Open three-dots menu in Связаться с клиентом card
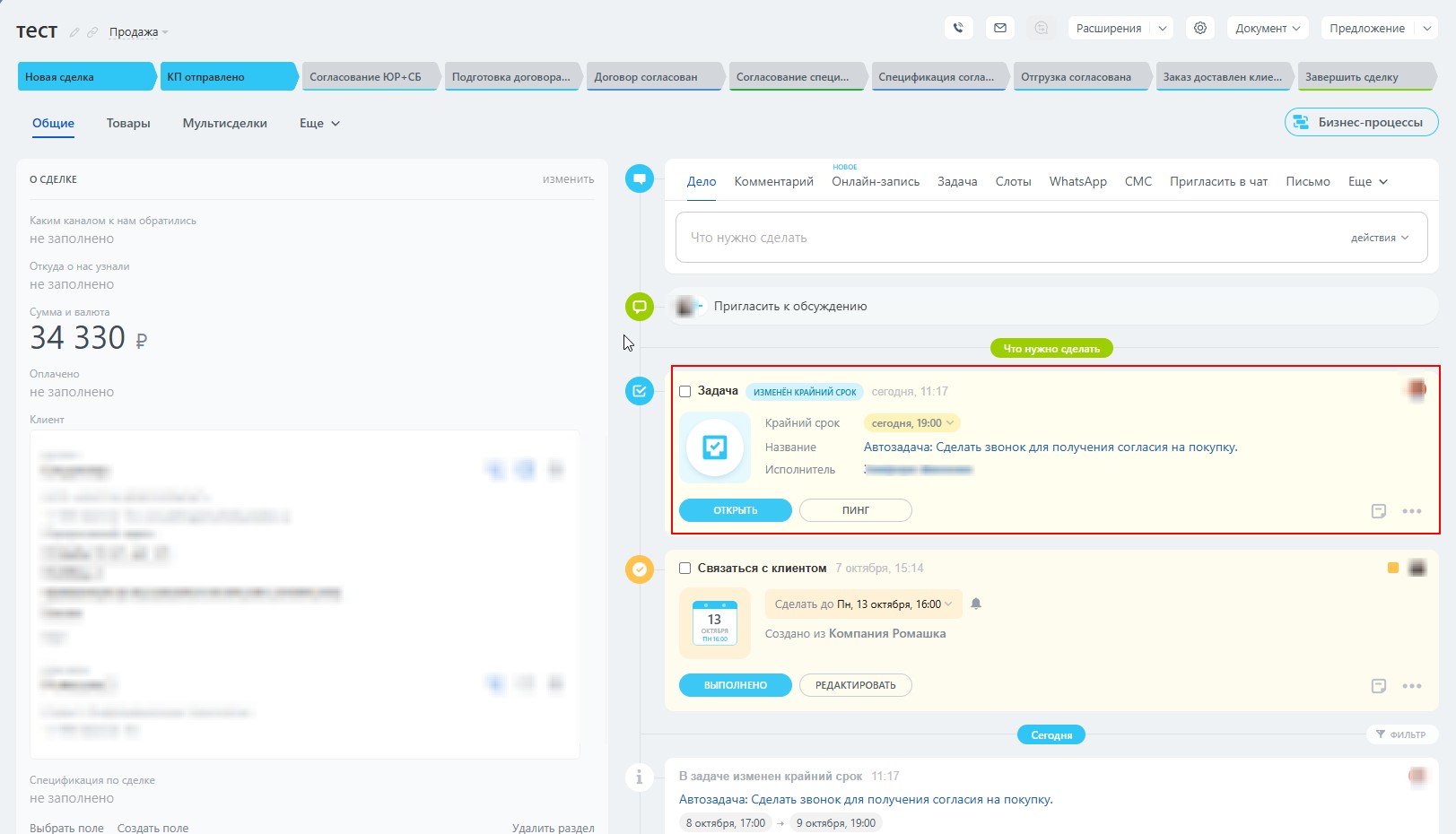The width and height of the screenshot is (1456, 834). point(1412,686)
